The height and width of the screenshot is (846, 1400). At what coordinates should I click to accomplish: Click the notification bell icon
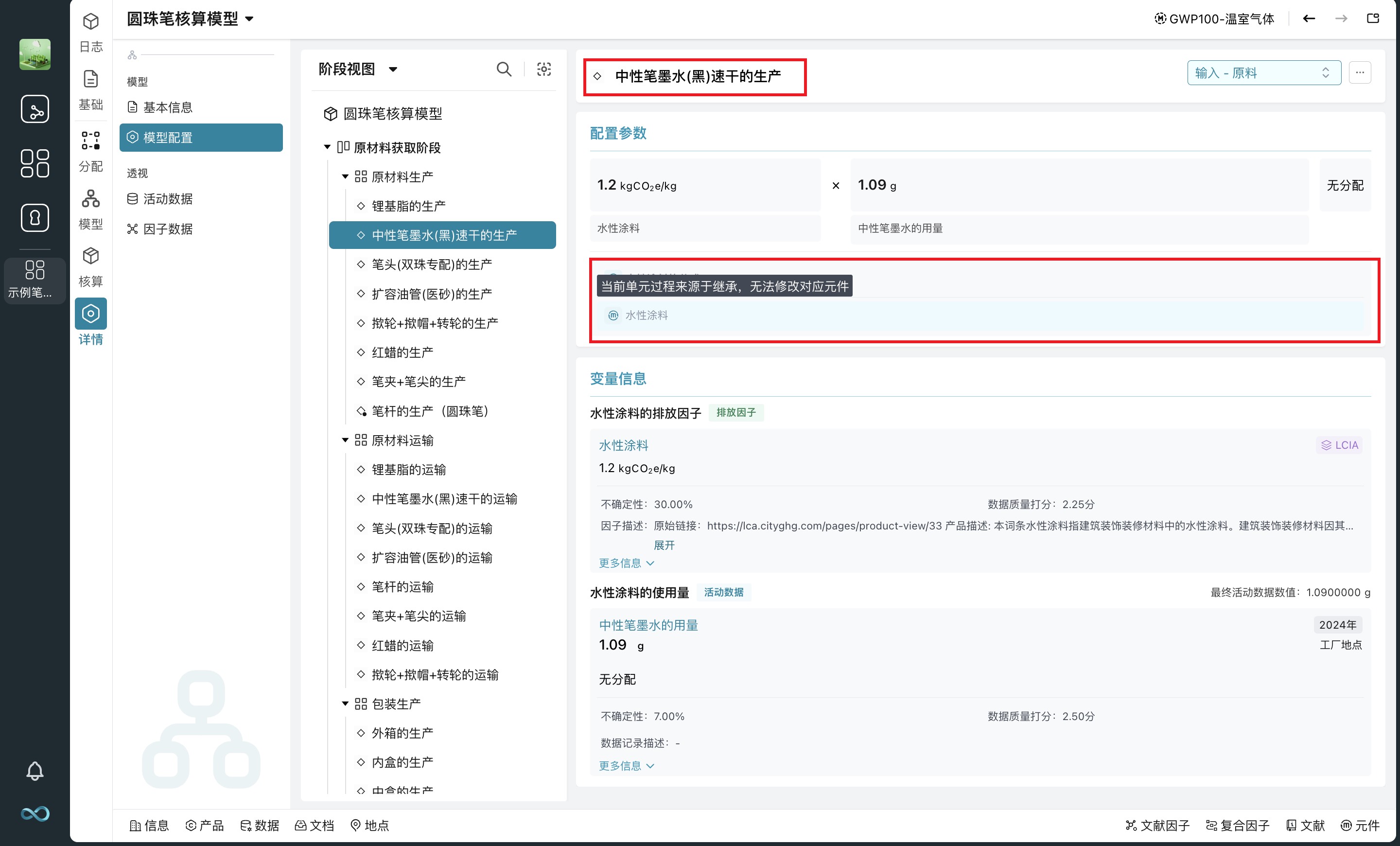[35, 771]
